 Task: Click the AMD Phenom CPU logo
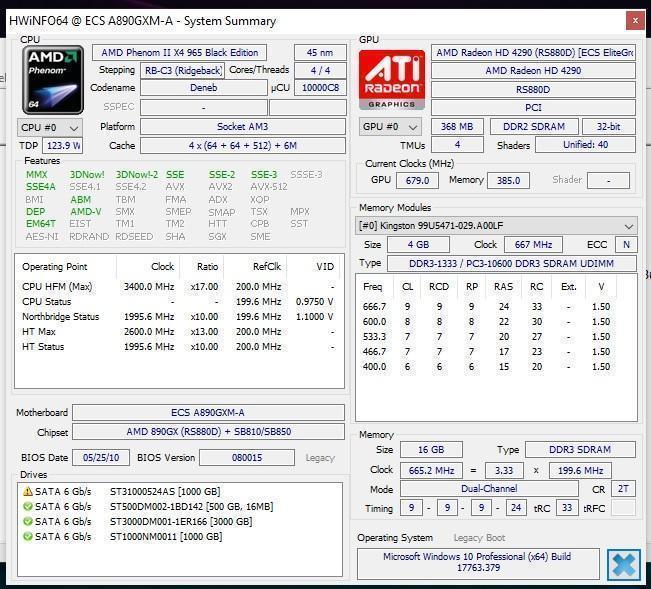pyautogui.click(x=53, y=80)
